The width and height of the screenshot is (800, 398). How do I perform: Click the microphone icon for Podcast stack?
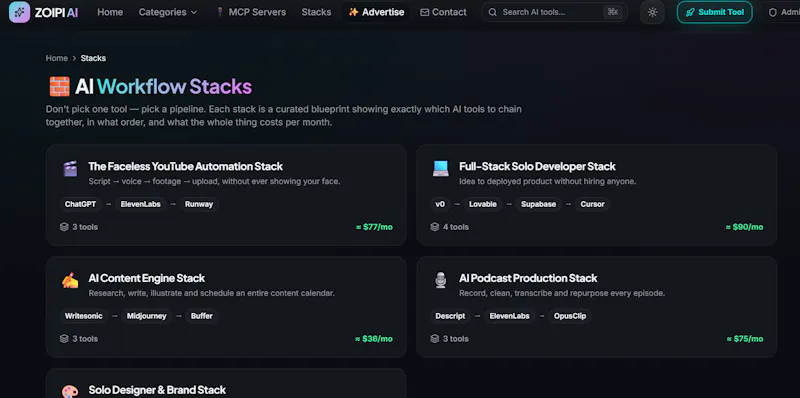click(440, 280)
